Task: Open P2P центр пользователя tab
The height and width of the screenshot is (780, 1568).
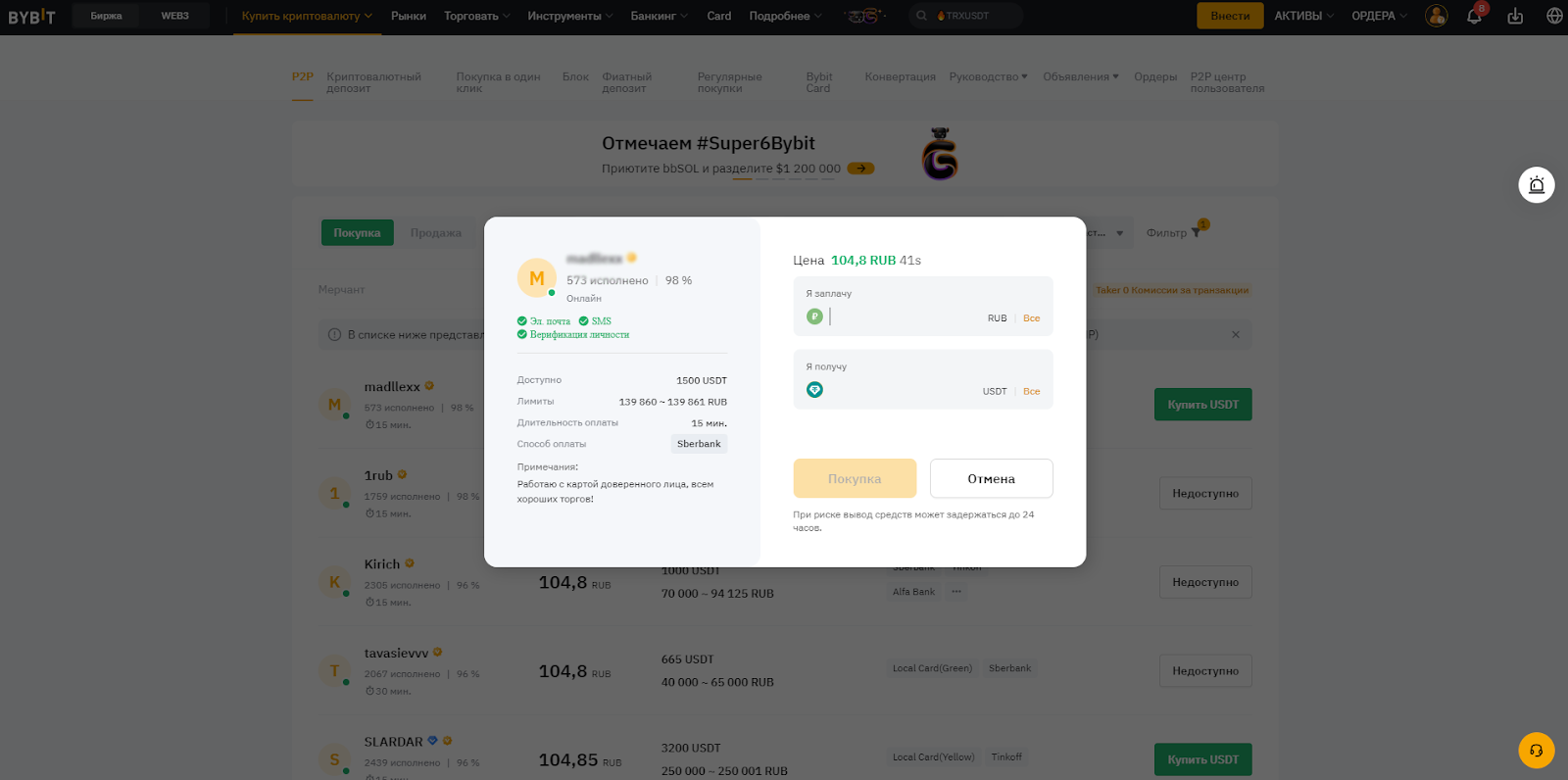Action: point(1227,82)
